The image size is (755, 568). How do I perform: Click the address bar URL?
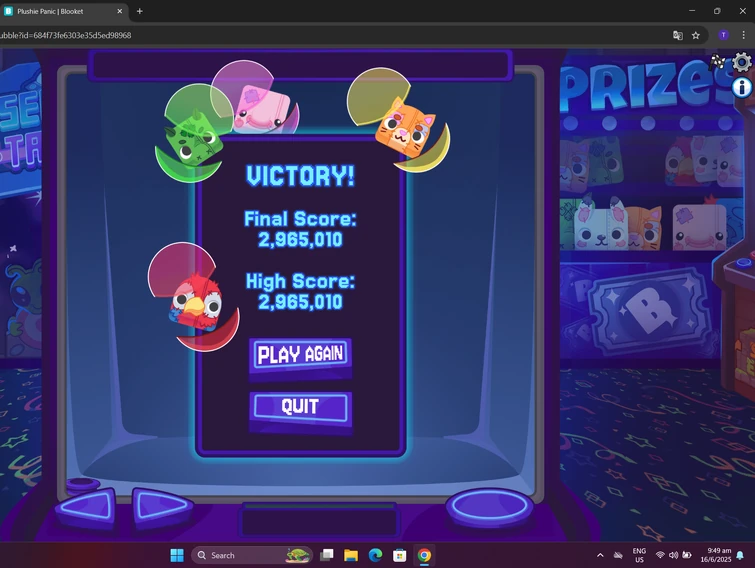click(x=65, y=35)
